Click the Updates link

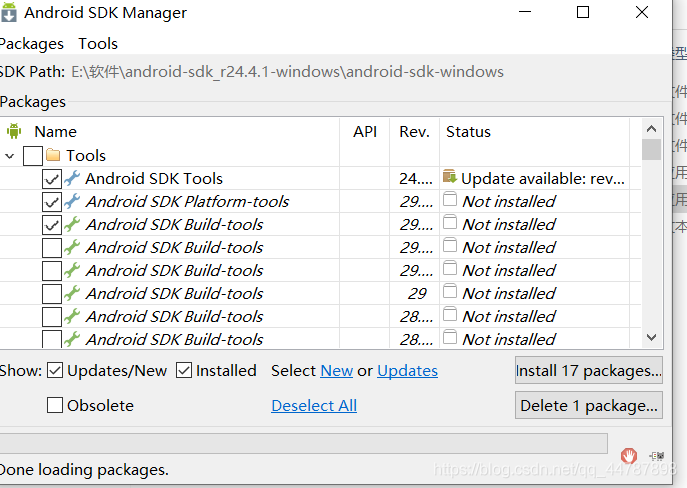point(407,371)
